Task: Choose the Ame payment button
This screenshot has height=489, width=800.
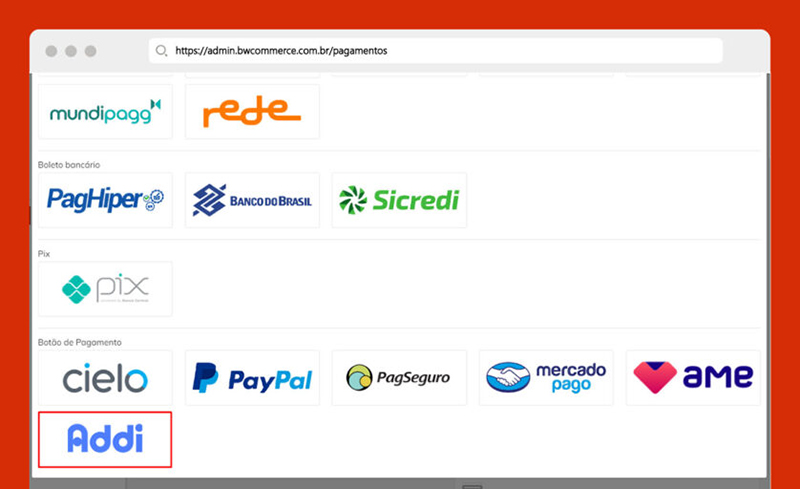Action: (693, 378)
